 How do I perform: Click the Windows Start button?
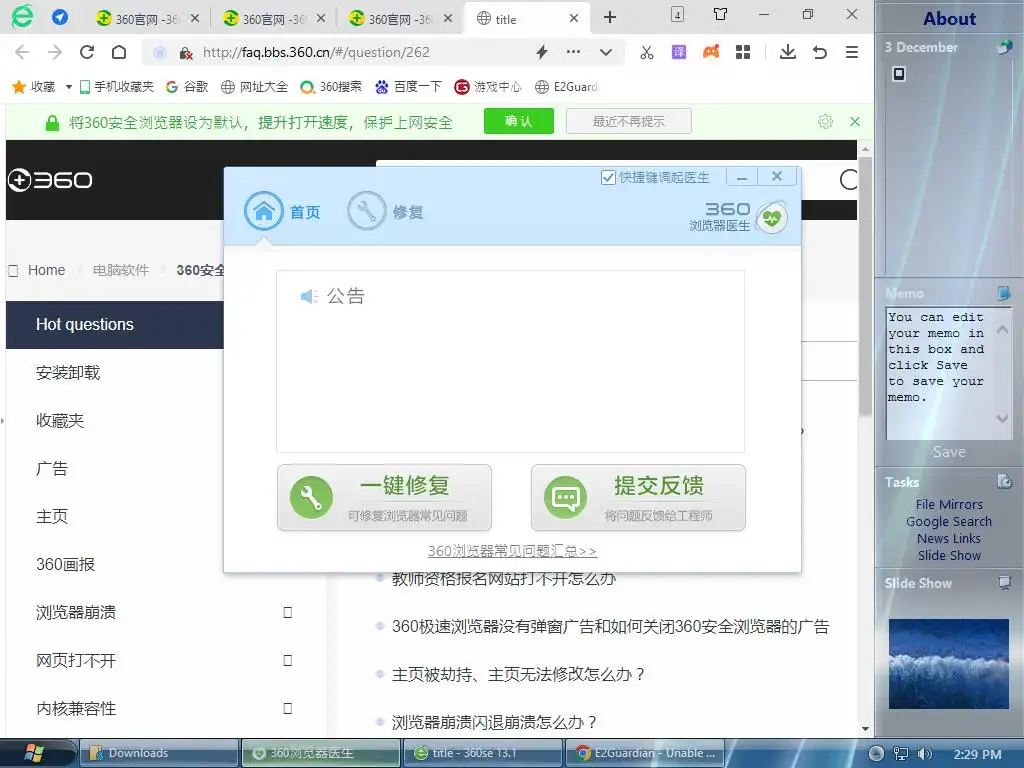[34, 753]
